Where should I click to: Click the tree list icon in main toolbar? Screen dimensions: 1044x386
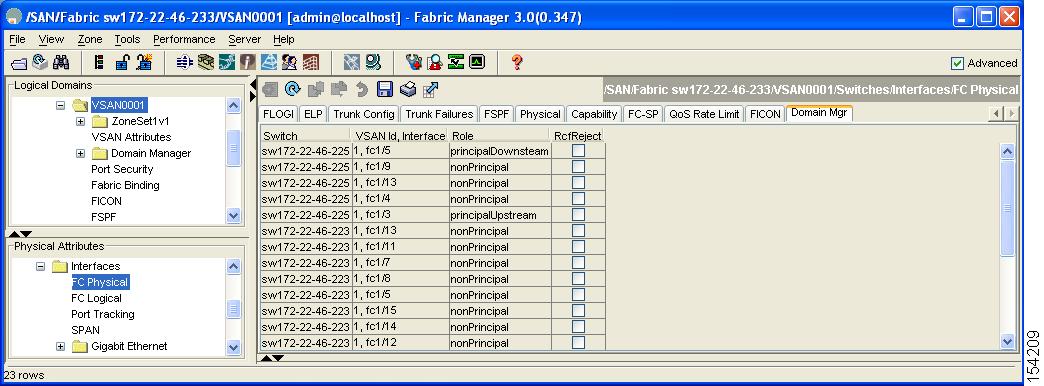[99, 63]
